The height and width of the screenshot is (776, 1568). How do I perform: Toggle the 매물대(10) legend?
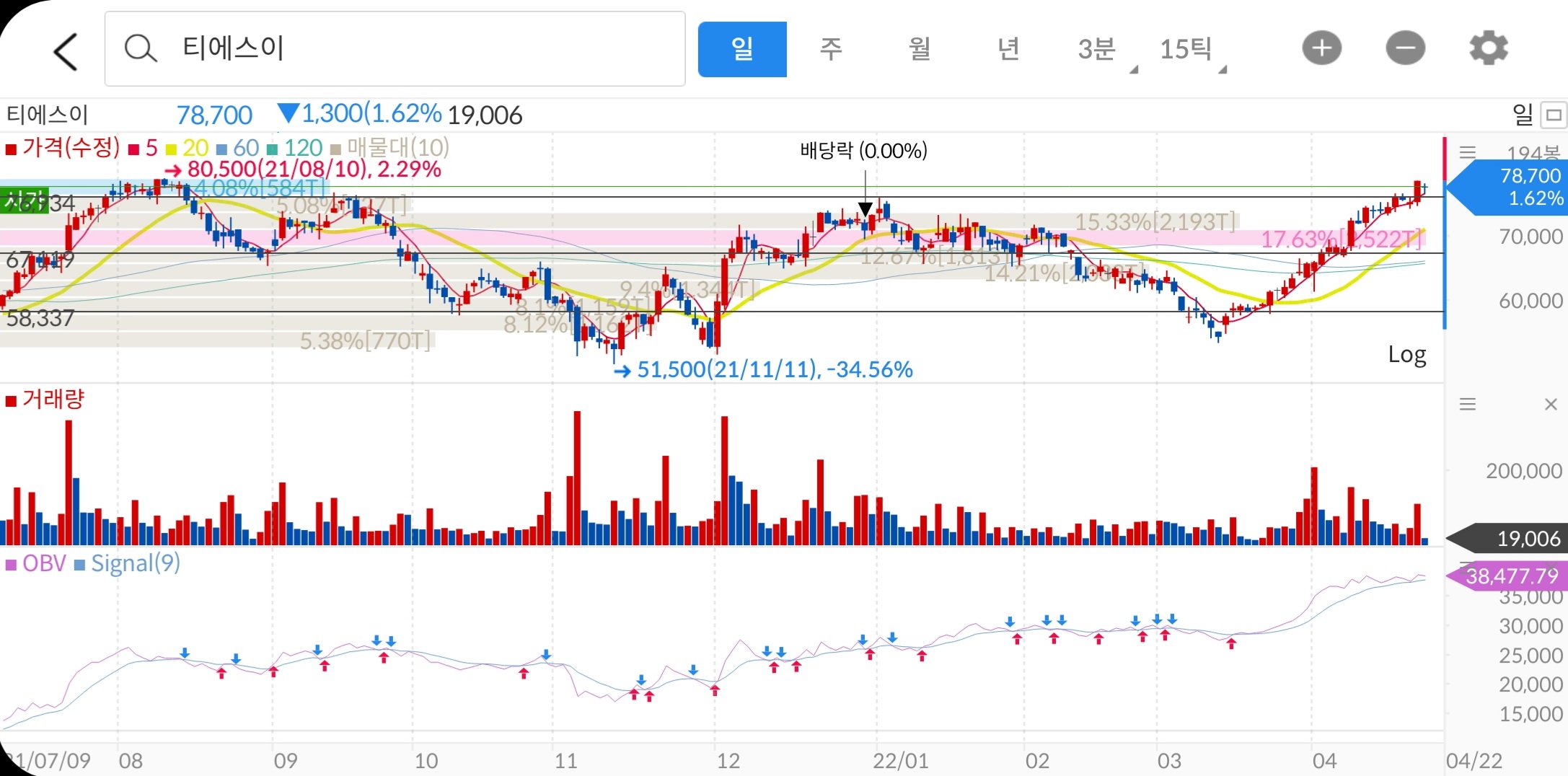coord(390,148)
